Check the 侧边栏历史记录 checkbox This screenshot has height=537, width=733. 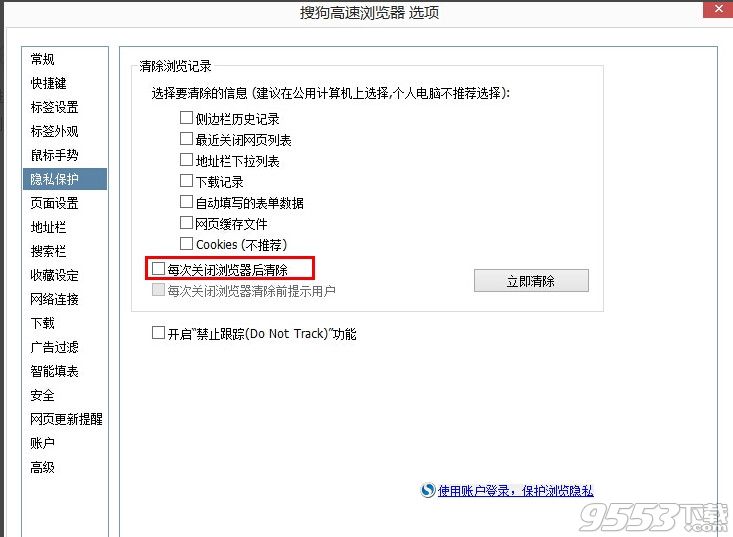pyautogui.click(x=186, y=117)
